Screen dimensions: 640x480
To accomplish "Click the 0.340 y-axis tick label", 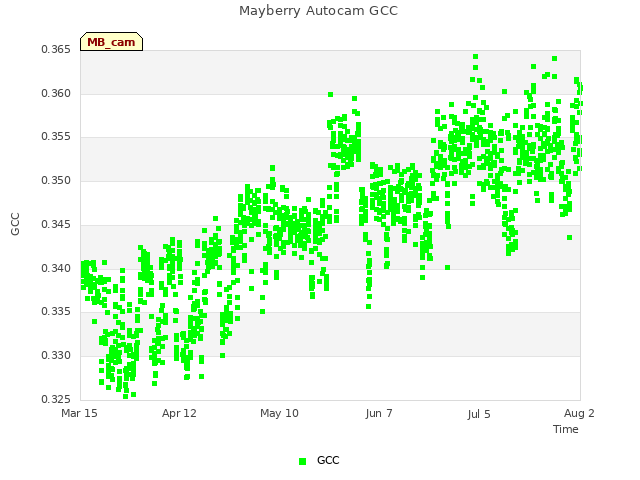I will click(56, 269).
